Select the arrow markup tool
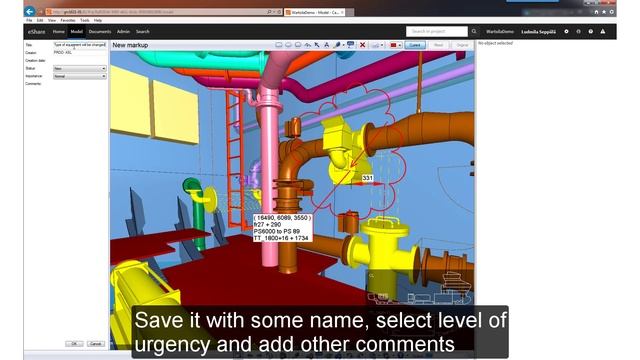 (317, 45)
